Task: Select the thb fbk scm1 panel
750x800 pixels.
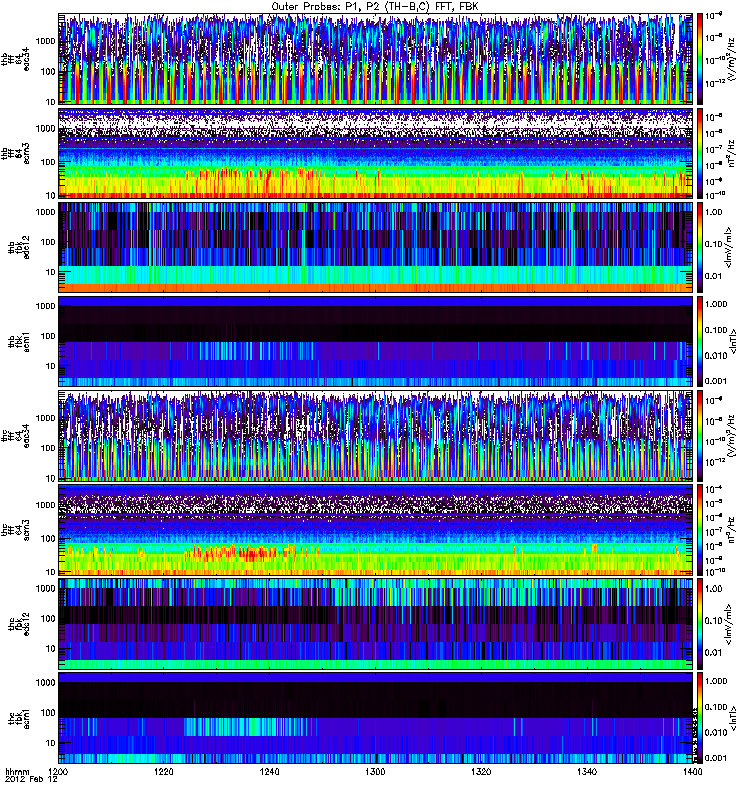Action: [x=375, y=340]
